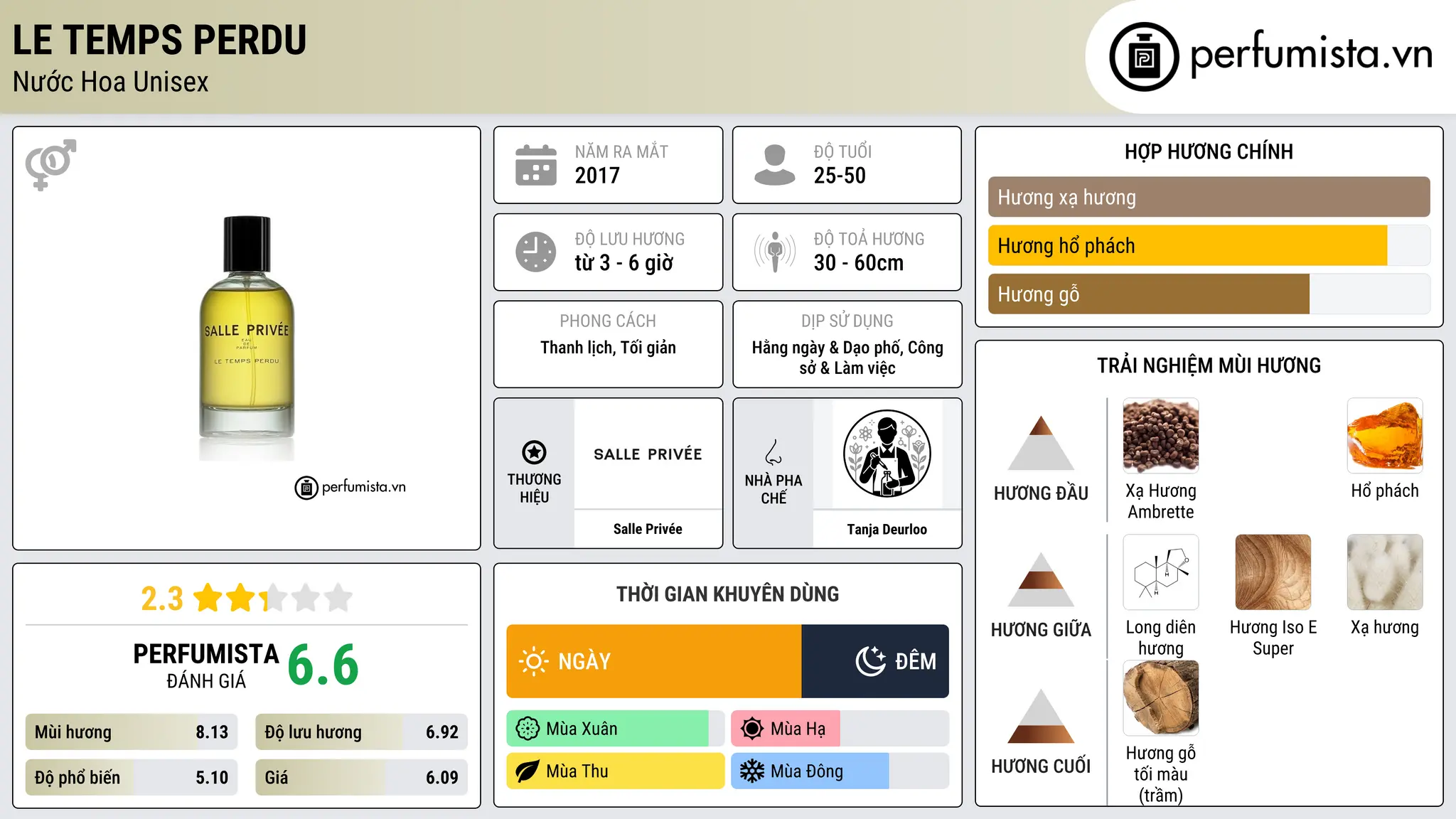Click the pyramid icon above Hương đầu
1456x819 pixels.
[x=1041, y=443]
